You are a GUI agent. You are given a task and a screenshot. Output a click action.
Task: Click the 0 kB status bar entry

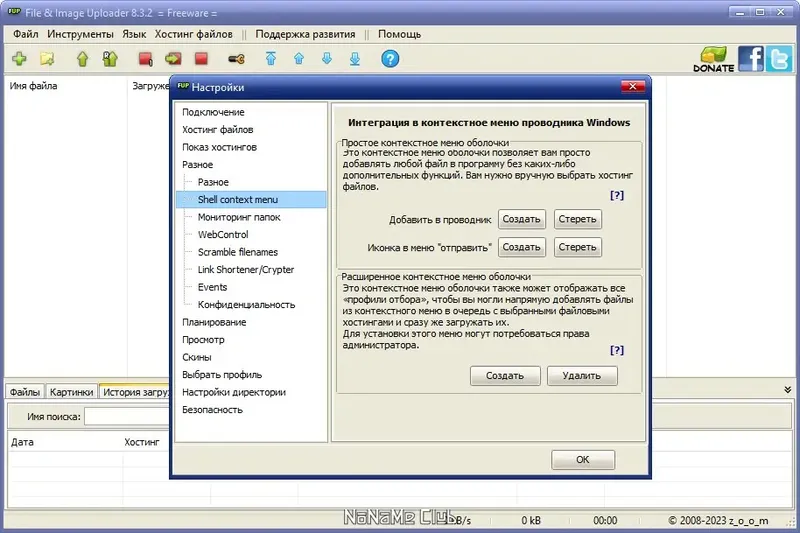[531, 520]
